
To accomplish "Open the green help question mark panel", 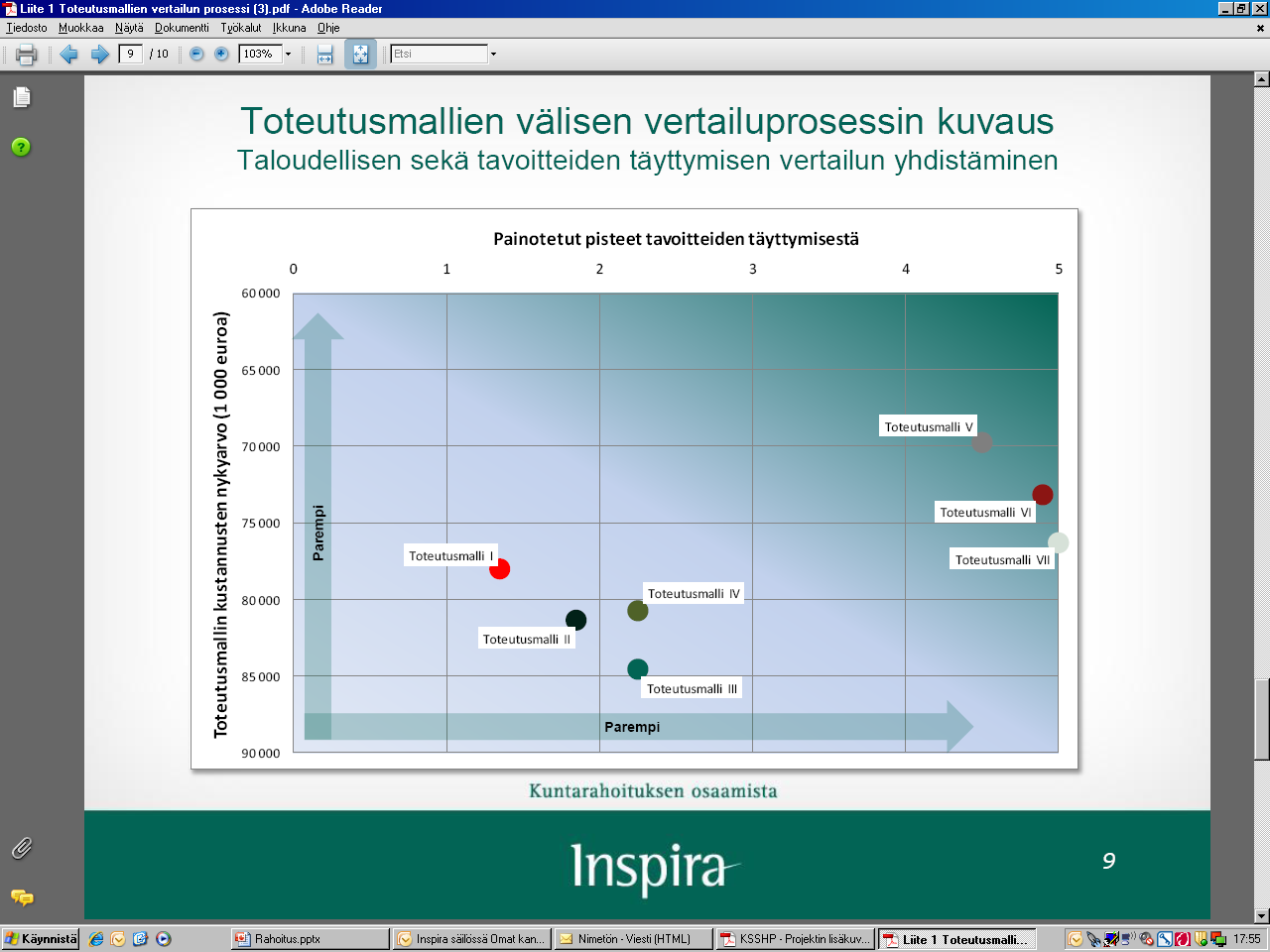I will click(x=21, y=147).
